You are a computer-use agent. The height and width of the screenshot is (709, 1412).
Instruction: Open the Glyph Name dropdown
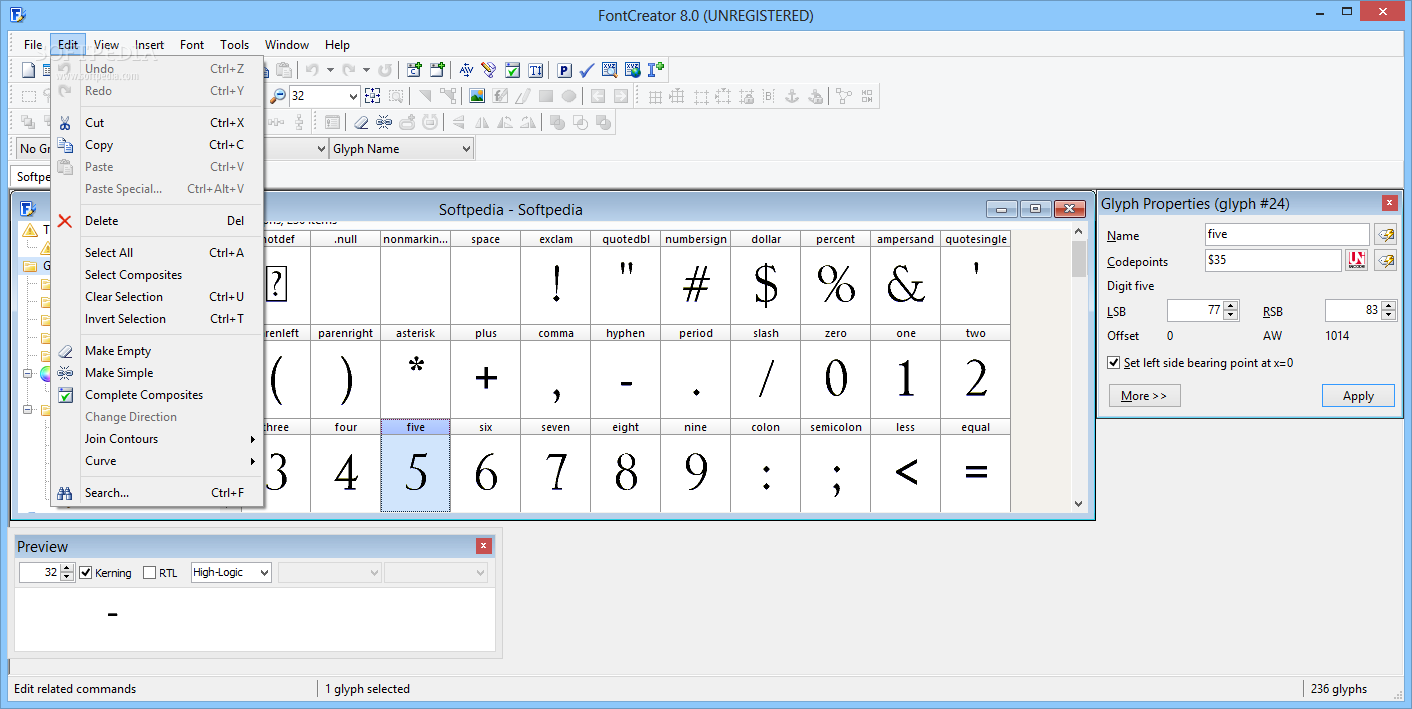pos(402,149)
